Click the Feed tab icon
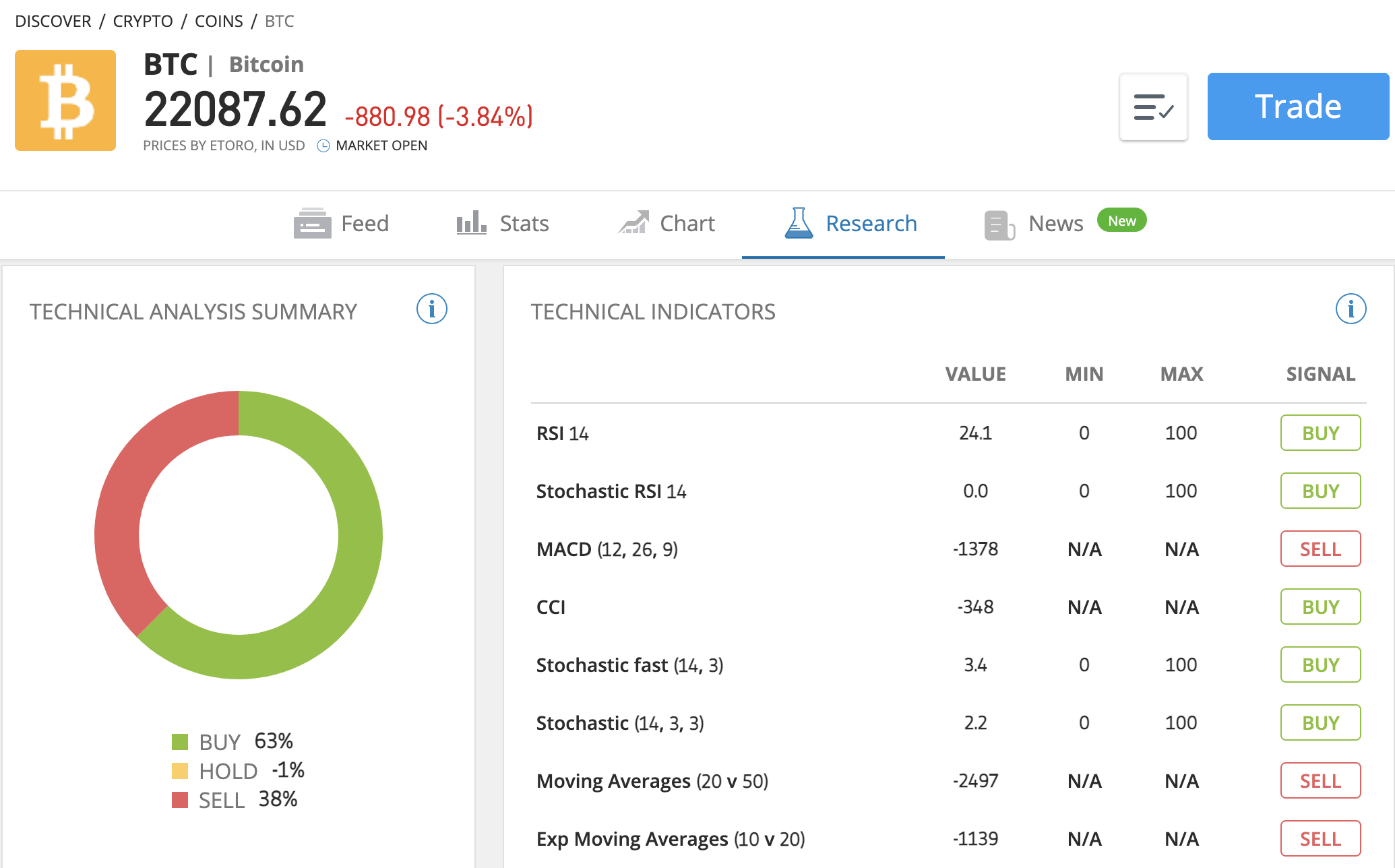Image resolution: width=1395 pixels, height=868 pixels. pyautogui.click(x=312, y=223)
